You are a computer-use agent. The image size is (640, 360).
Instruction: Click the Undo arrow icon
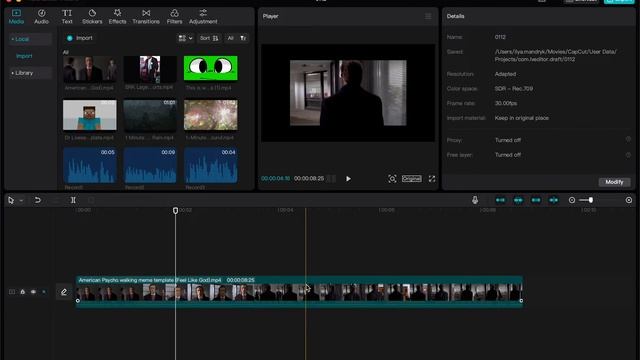(x=38, y=200)
